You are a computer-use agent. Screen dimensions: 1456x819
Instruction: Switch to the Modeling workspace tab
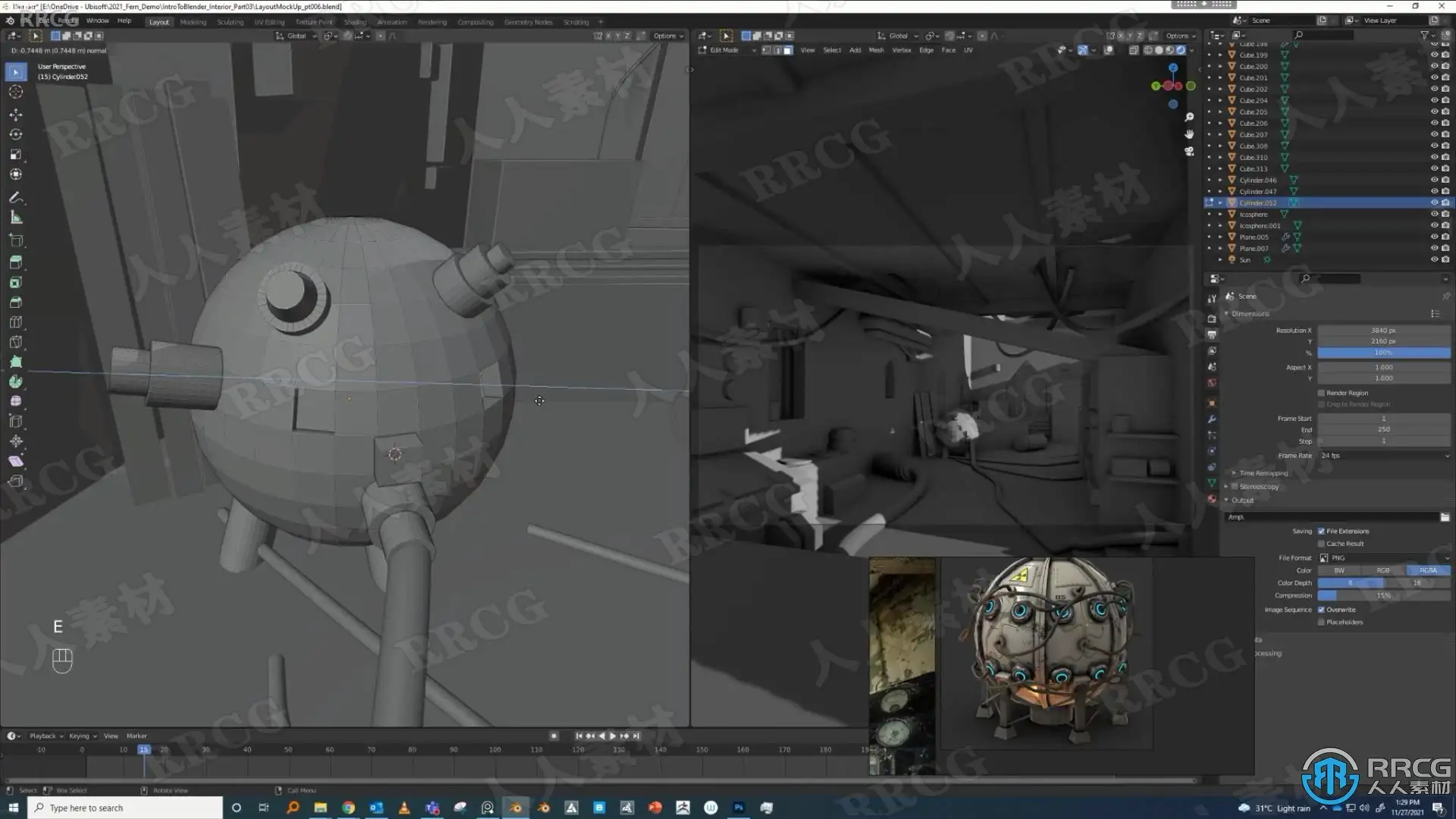(193, 22)
